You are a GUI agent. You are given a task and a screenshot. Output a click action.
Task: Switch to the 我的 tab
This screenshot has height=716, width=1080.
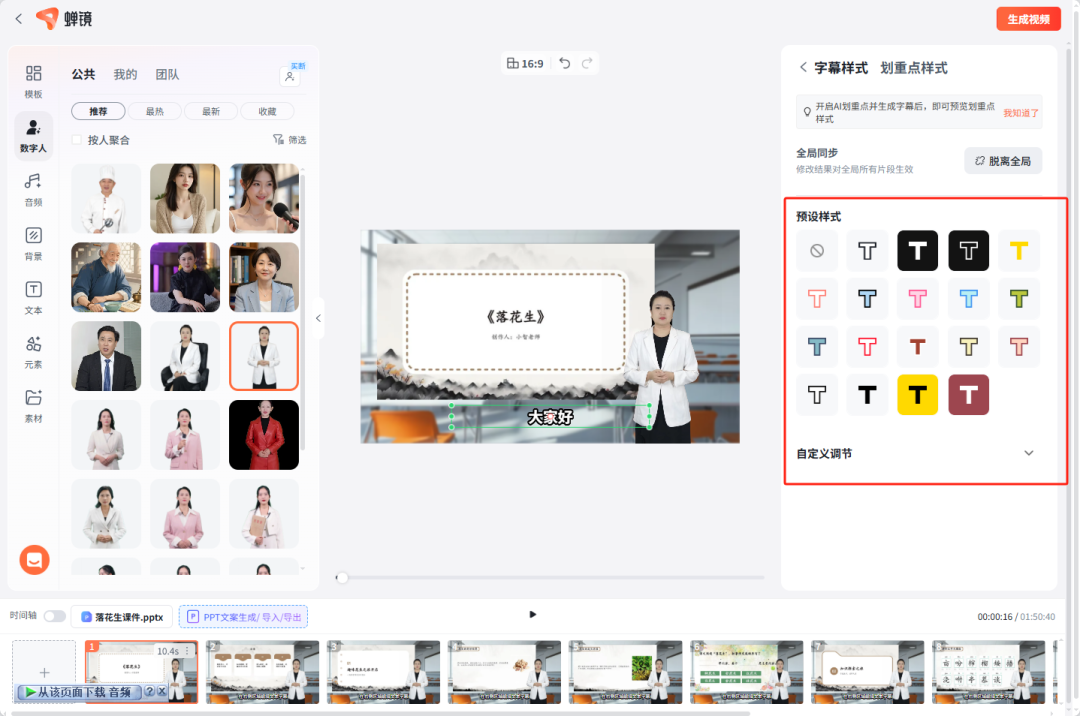tap(125, 74)
